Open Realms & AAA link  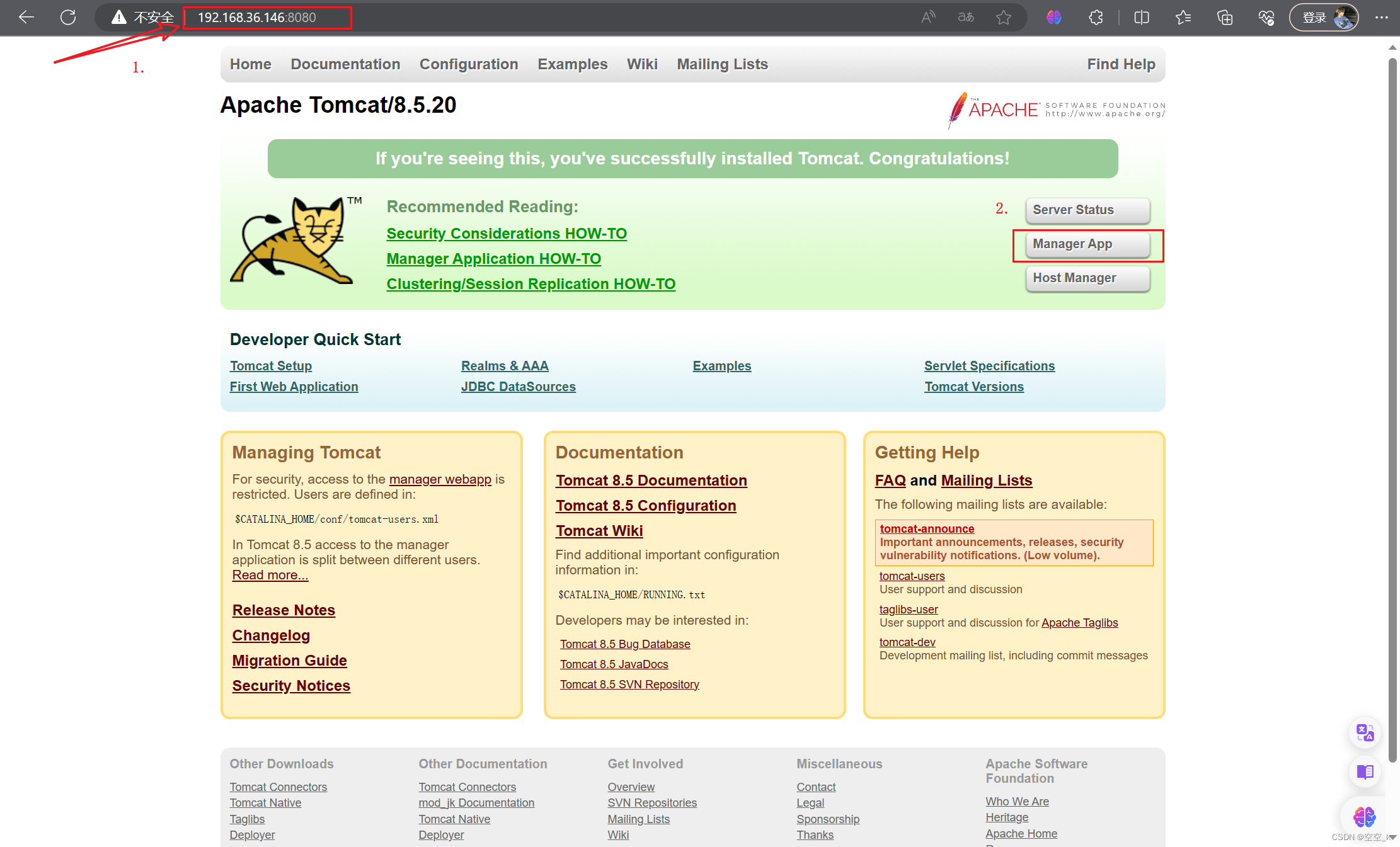click(505, 366)
